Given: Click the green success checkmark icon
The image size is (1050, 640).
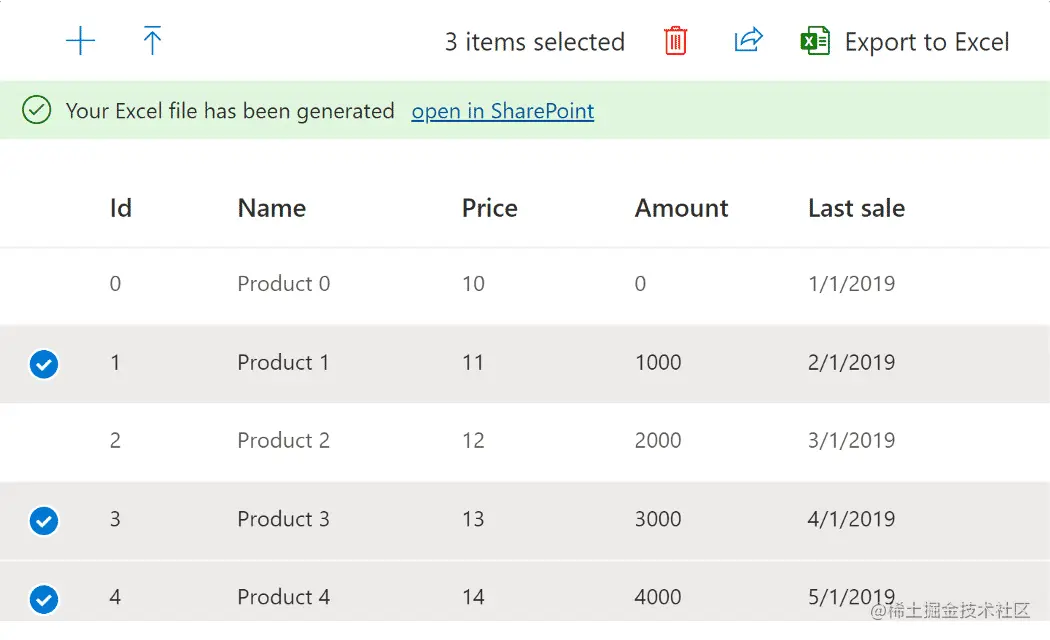Looking at the screenshot, I should [x=37, y=110].
